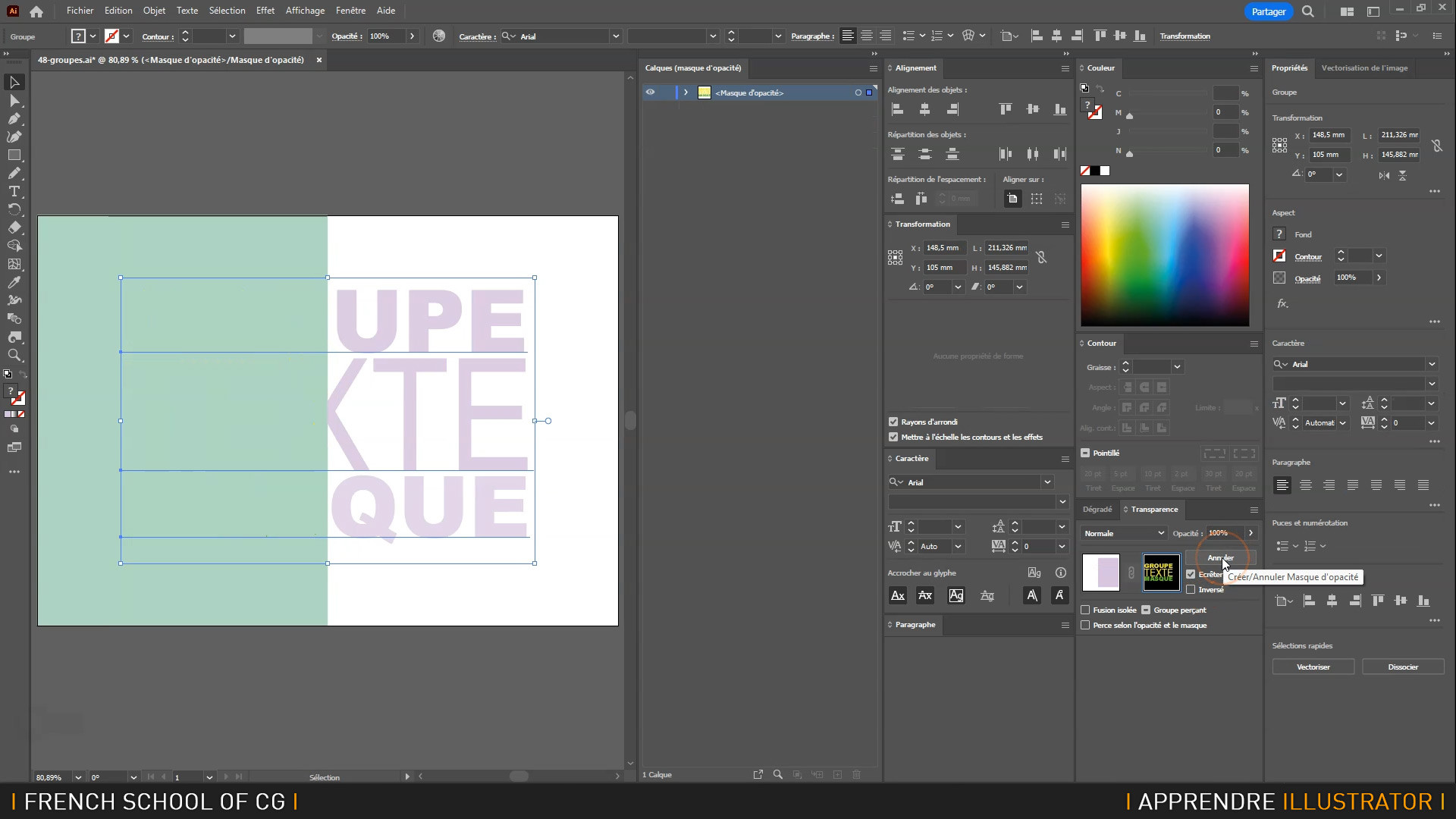Toggle visibility of Masque d'opacité layer
Viewport: 1456px width, 819px height.
coord(650,93)
